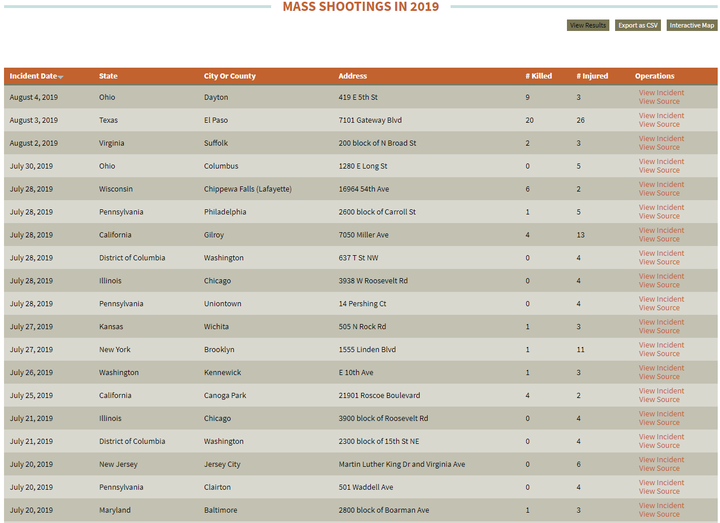The width and height of the screenshot is (720, 523).
Task: Open View Source for Columbus, Ohio
Action: [x=659, y=170]
